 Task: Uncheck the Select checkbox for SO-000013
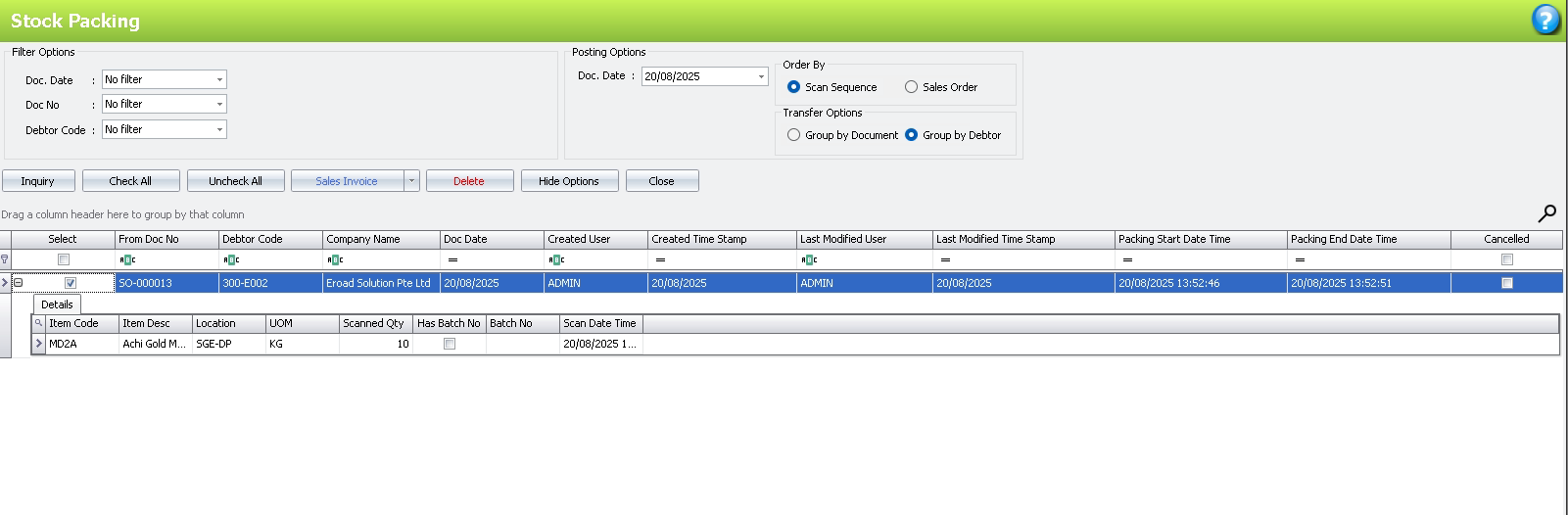pos(71,283)
